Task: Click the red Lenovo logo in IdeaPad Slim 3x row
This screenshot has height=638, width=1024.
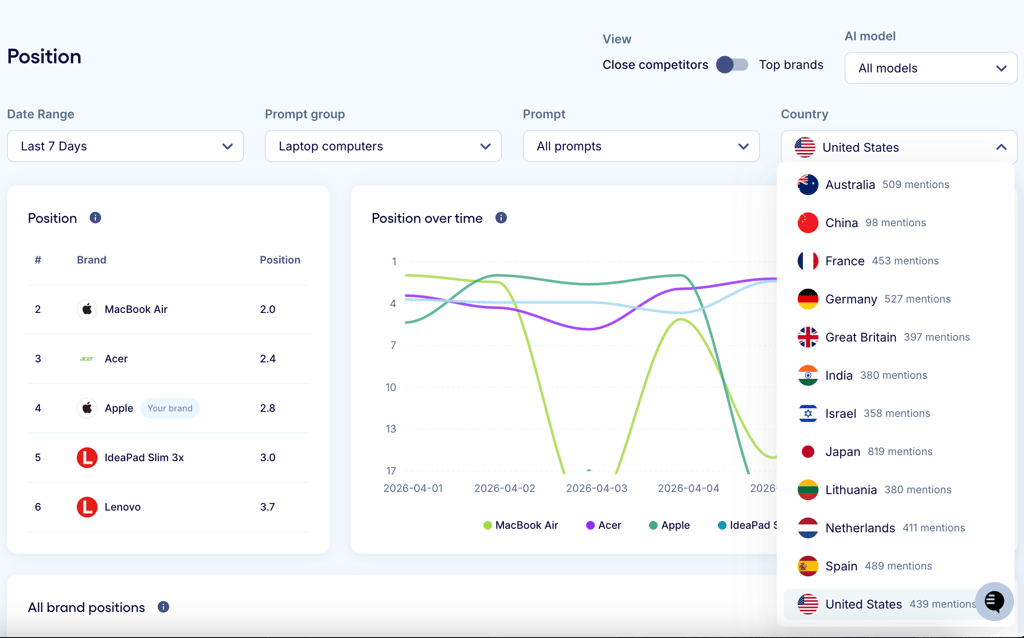Action: pos(87,458)
